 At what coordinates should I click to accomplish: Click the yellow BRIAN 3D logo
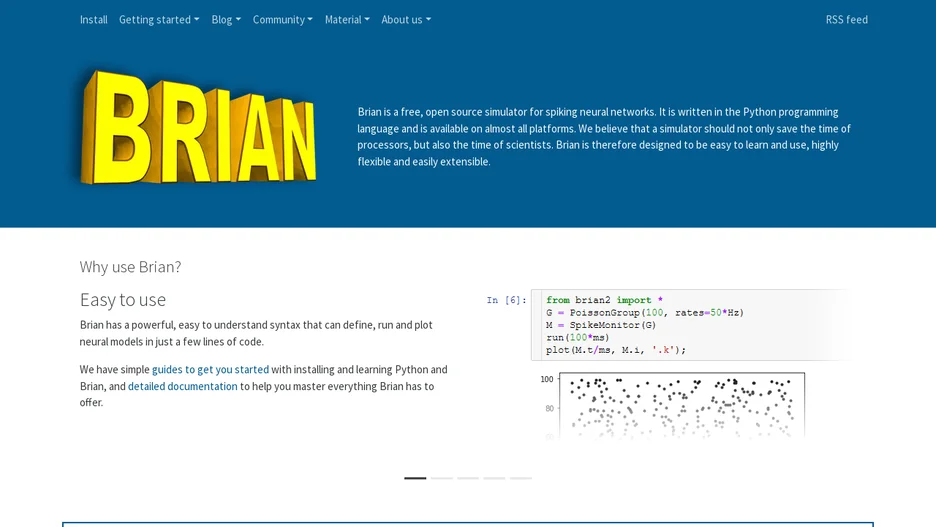[x=198, y=127]
